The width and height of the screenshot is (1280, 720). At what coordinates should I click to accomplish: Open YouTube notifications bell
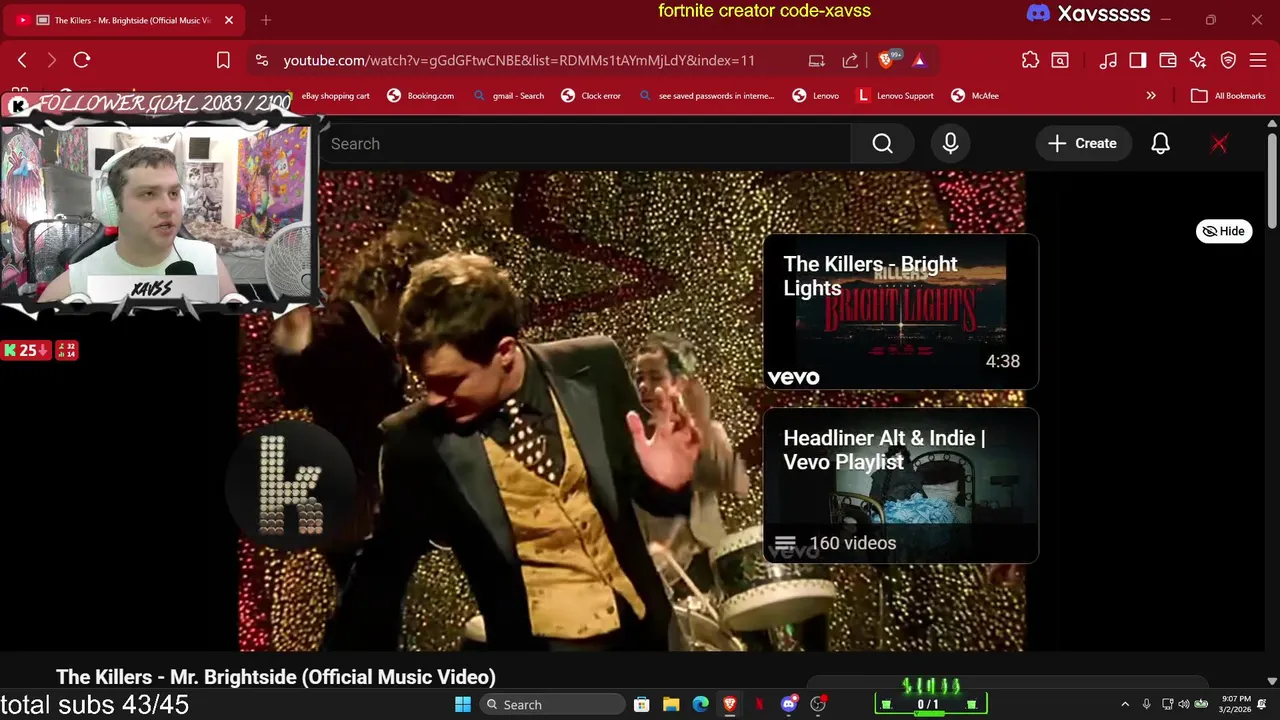click(1160, 144)
